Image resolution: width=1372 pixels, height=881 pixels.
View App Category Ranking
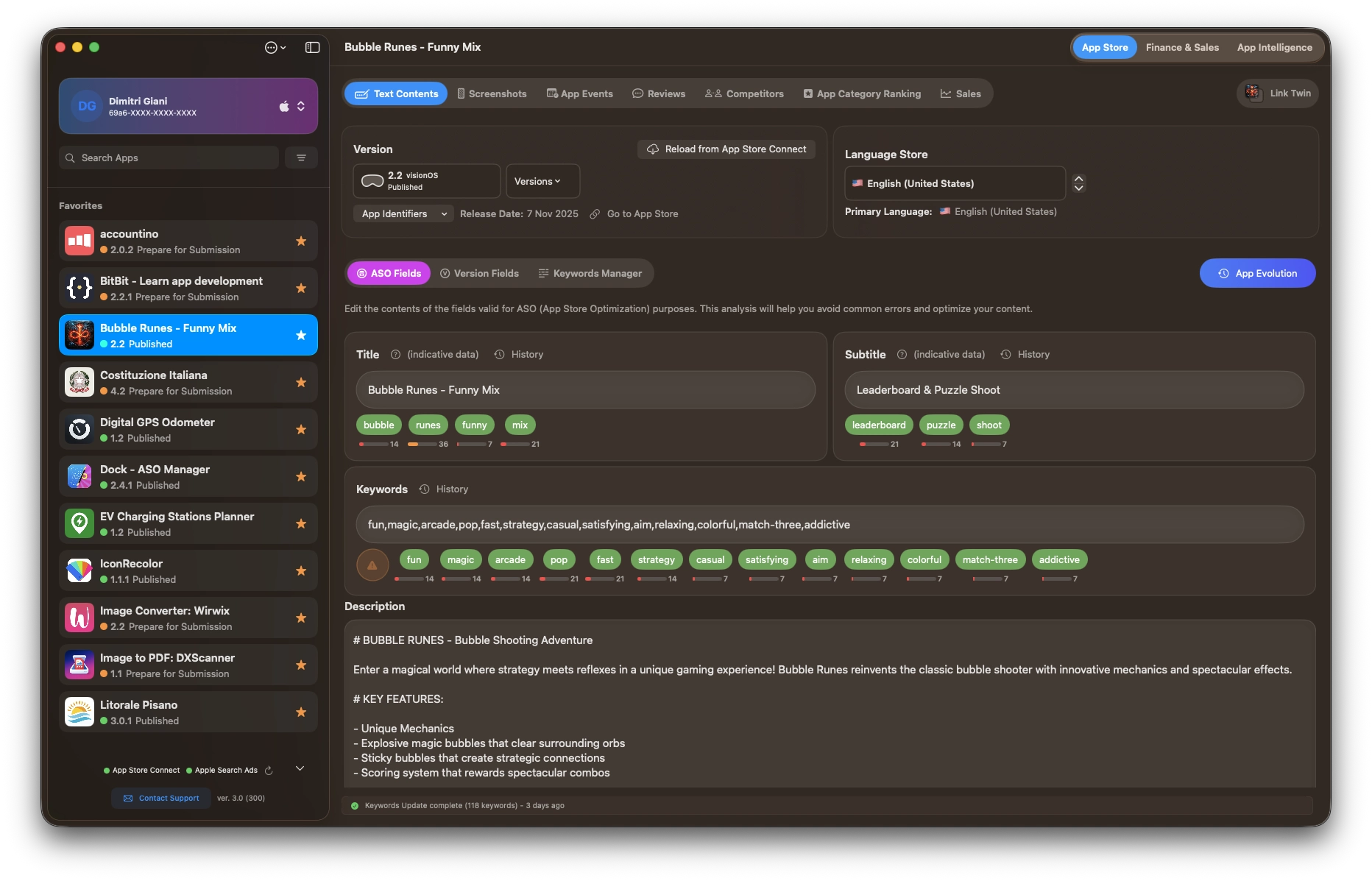(x=861, y=93)
